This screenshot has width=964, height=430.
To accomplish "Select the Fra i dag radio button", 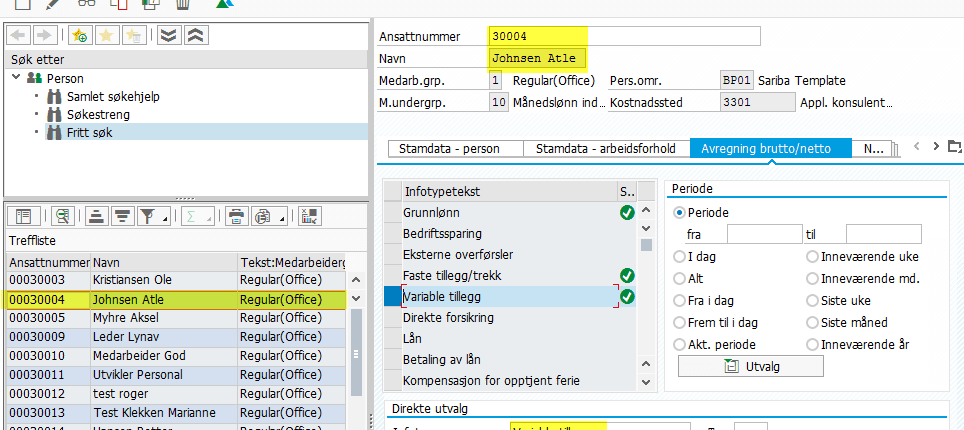I will tap(679, 301).
